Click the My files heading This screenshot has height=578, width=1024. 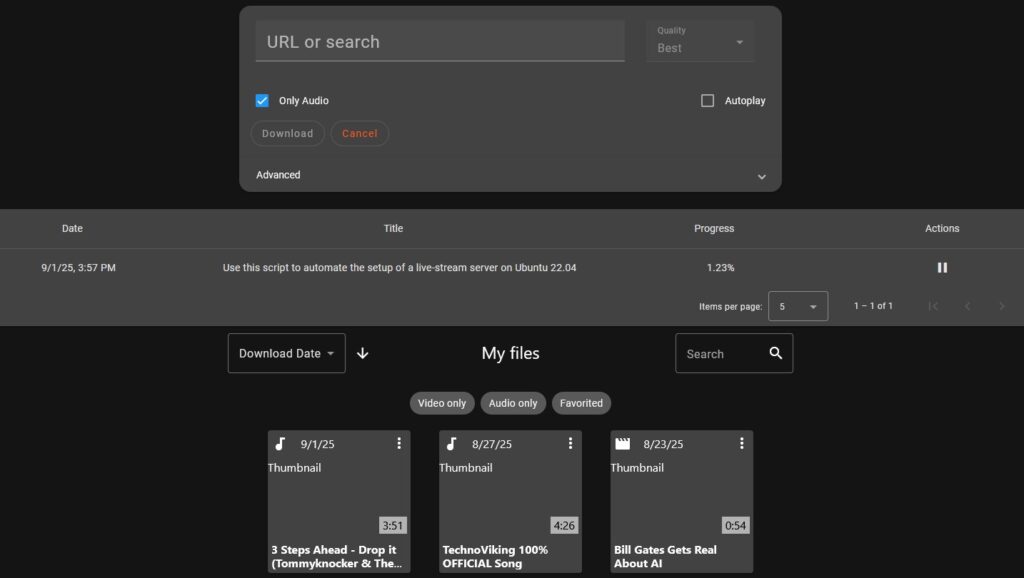(510, 353)
